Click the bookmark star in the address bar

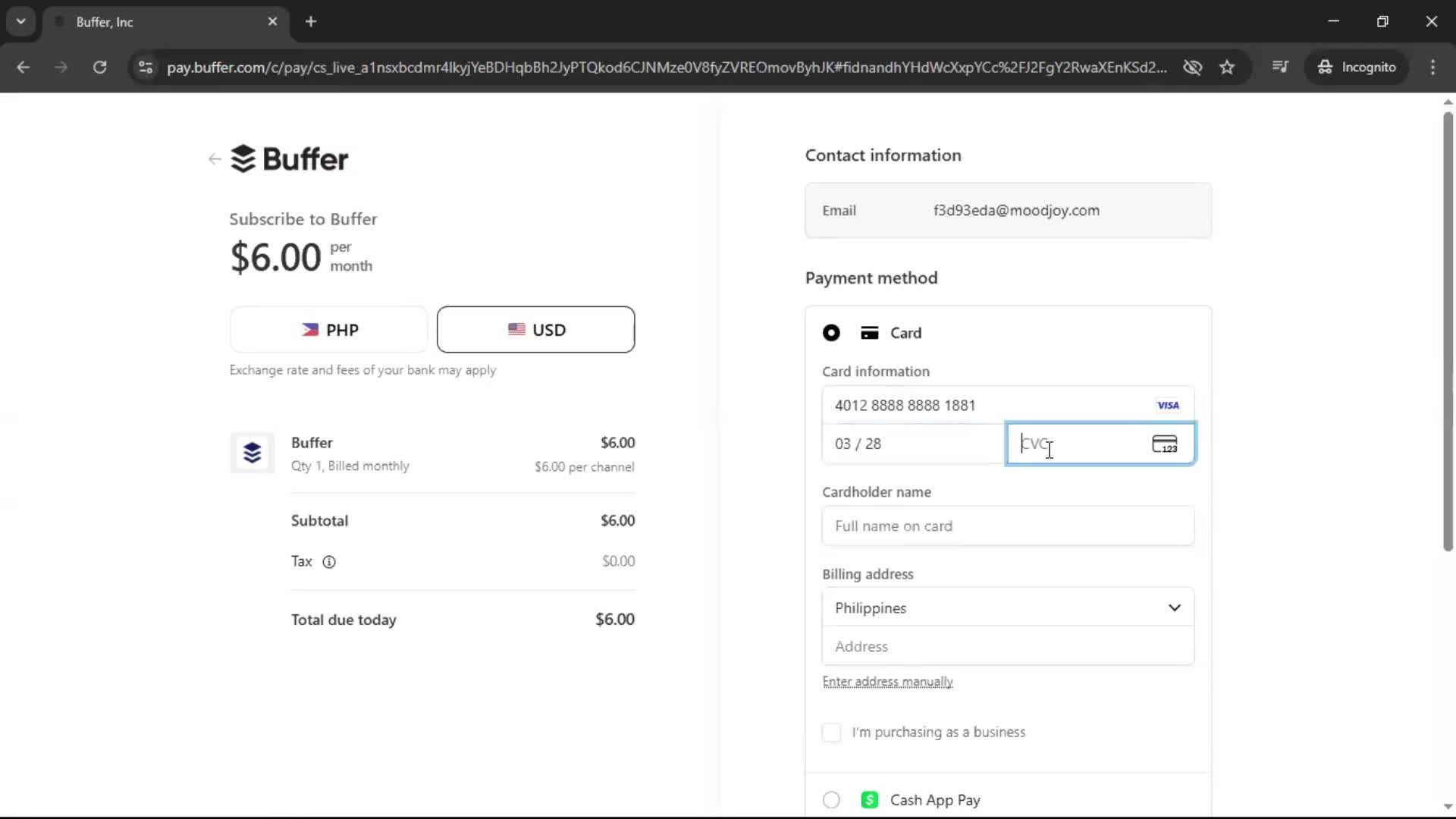click(1227, 67)
